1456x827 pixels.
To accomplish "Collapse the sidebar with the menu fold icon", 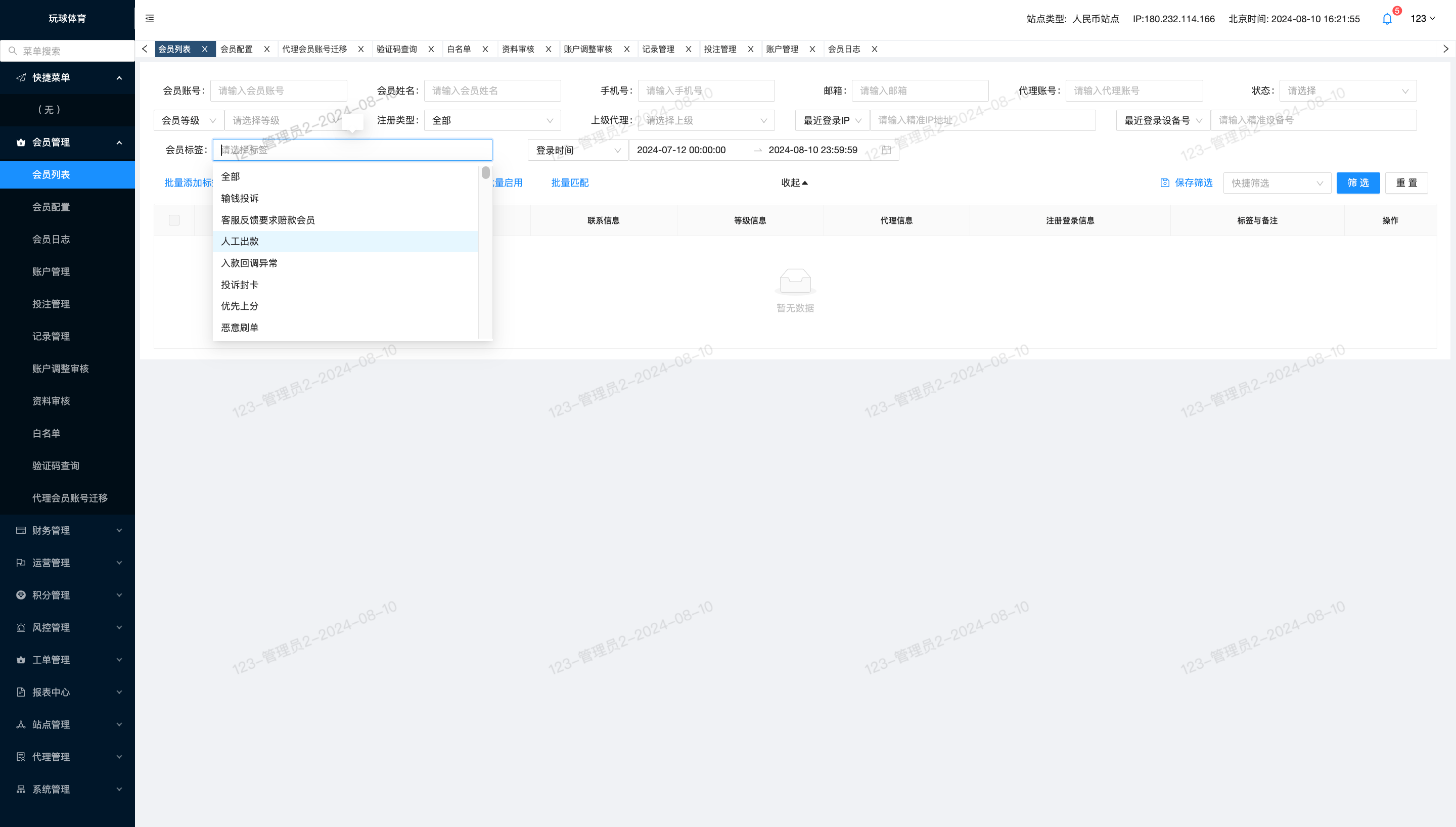I will [x=149, y=19].
